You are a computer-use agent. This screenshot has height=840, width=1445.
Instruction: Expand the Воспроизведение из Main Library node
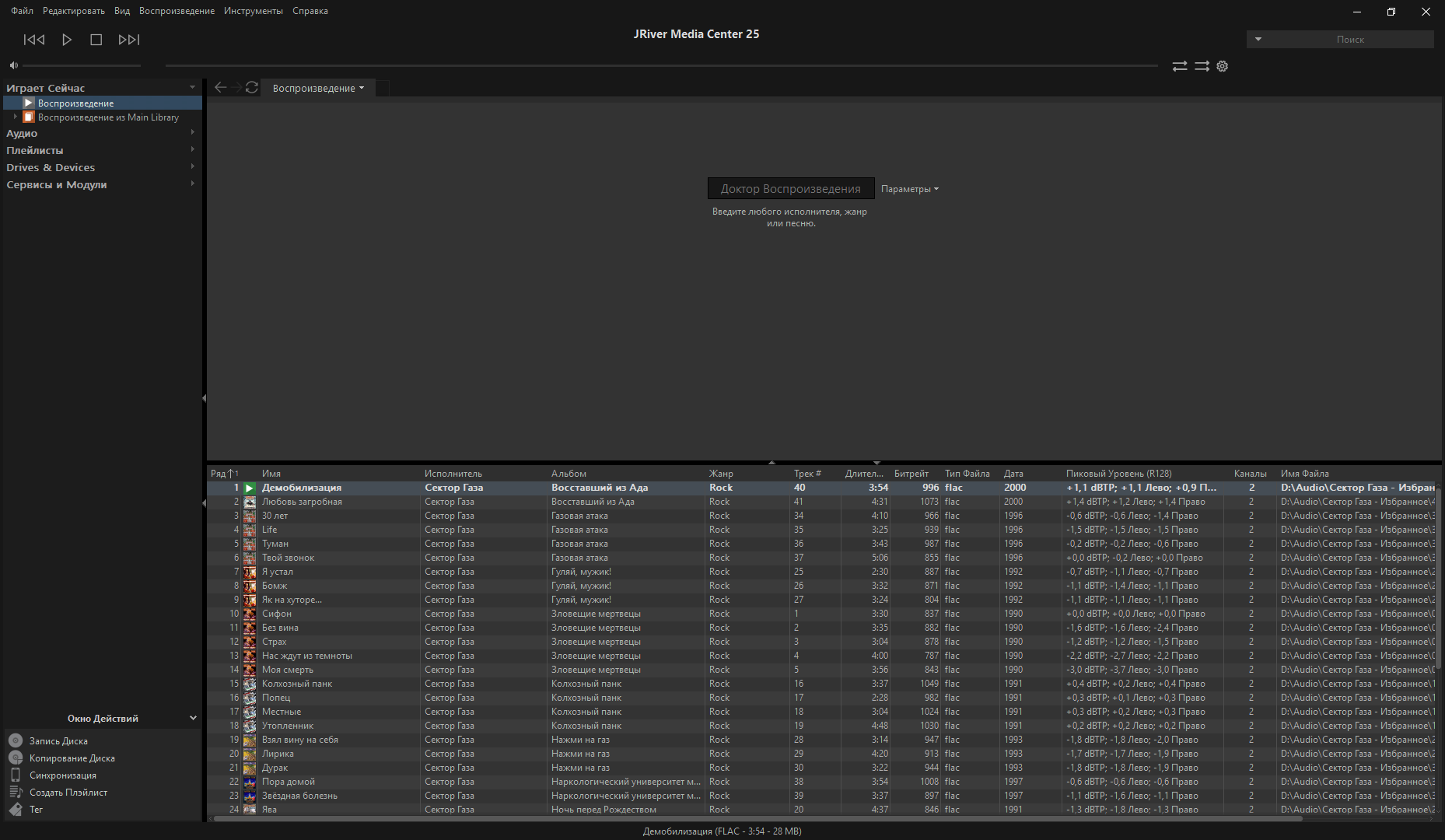pyautogui.click(x=15, y=117)
